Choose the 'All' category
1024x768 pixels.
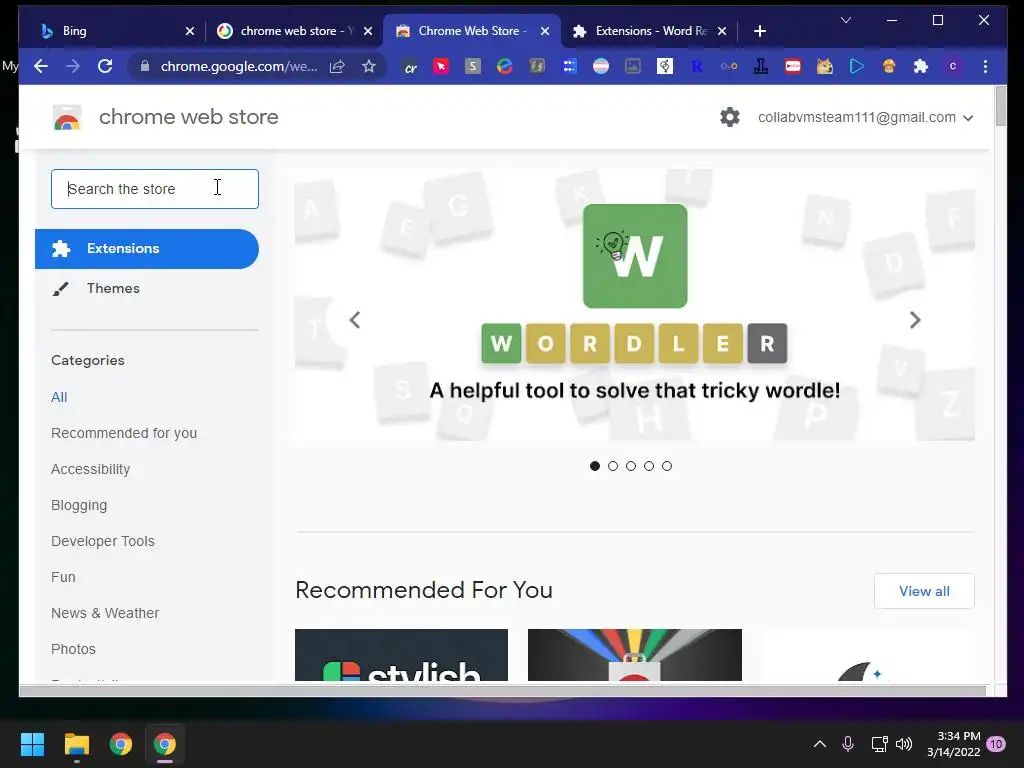(59, 397)
